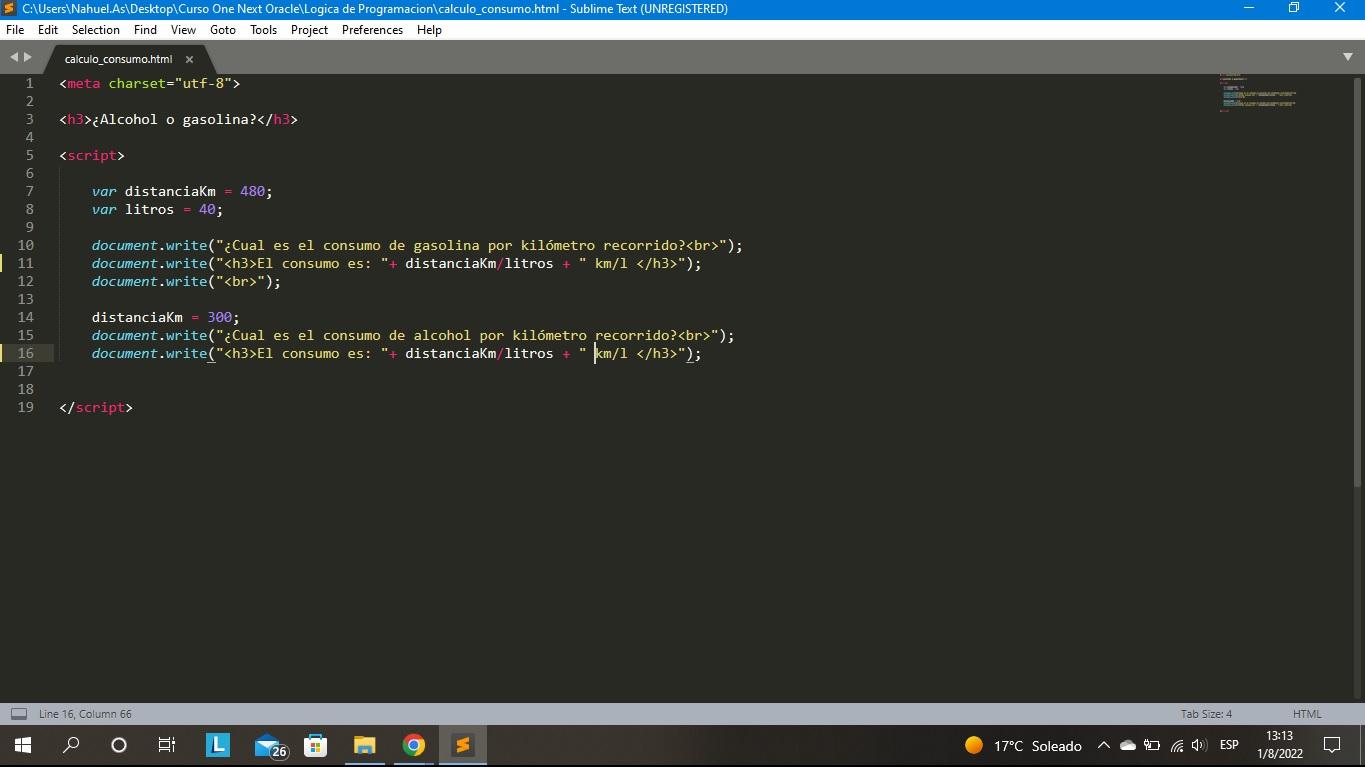The image size is (1365, 767).
Task: Open the Project menu
Action: pos(310,30)
